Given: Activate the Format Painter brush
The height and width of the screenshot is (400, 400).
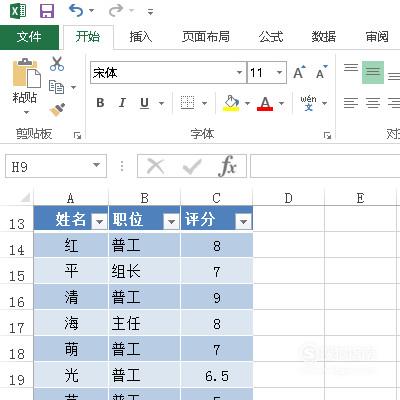Looking at the screenshot, I should click(57, 110).
